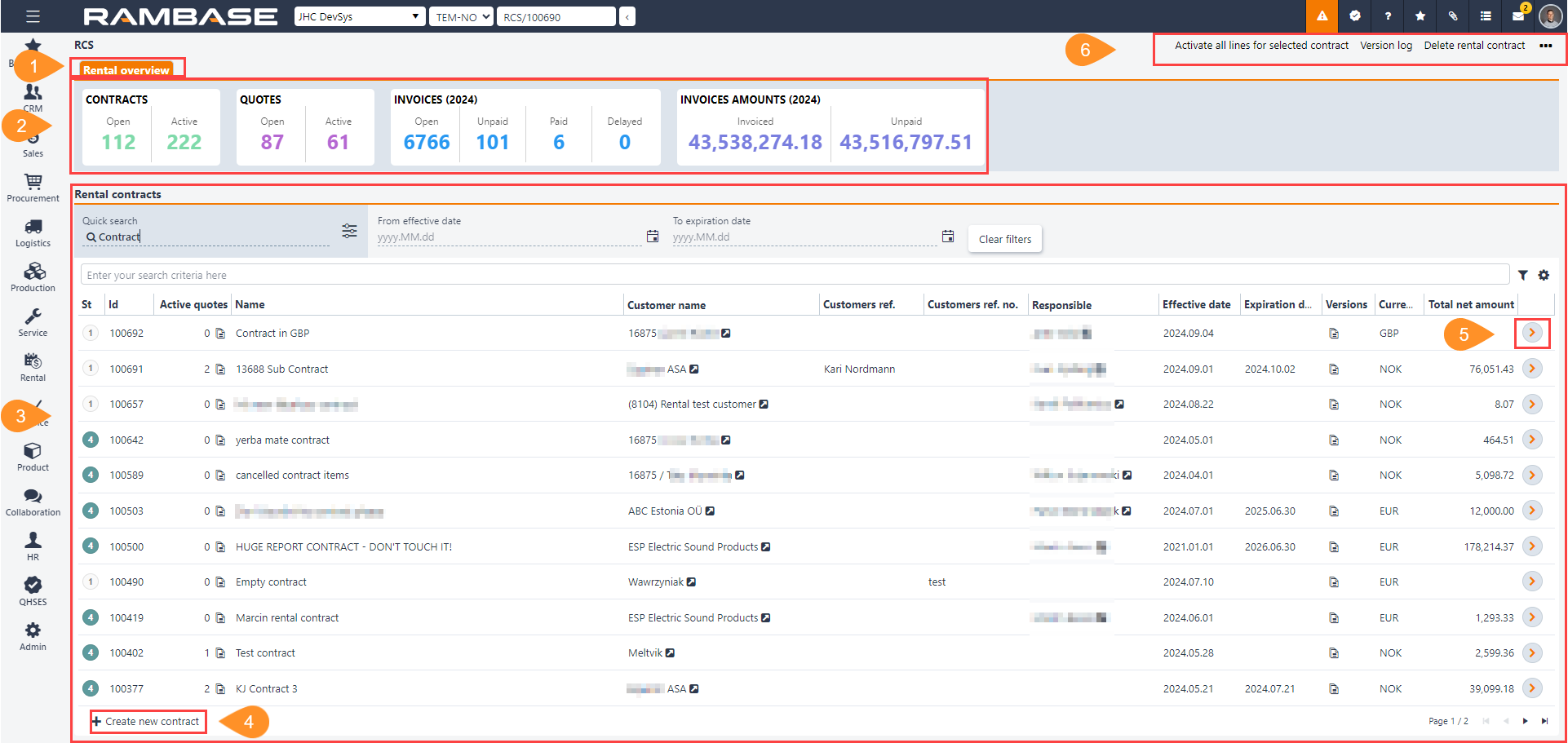Open the Procurement module in sidebar
1568x743 pixels.
[33, 187]
